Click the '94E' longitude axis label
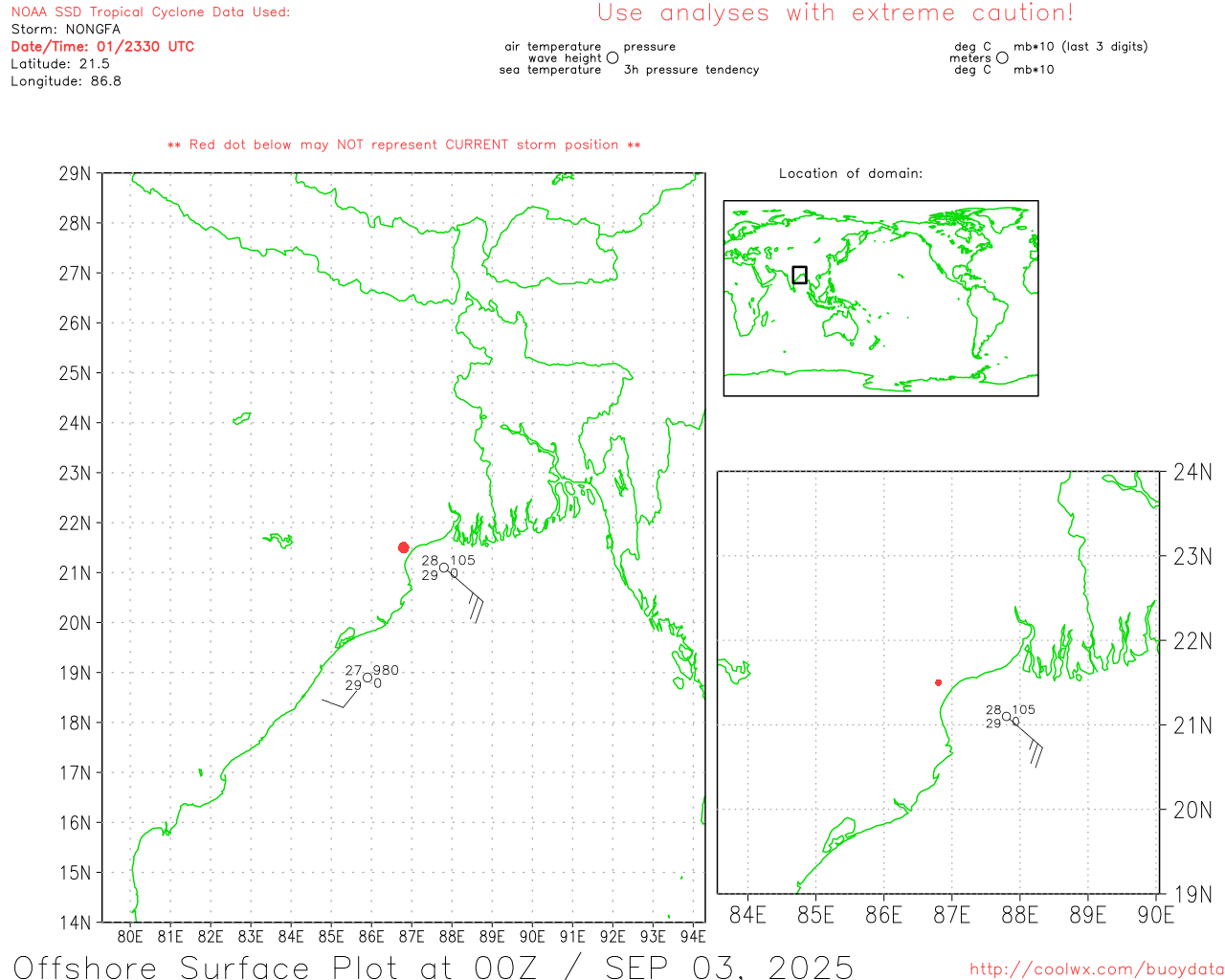 (693, 936)
